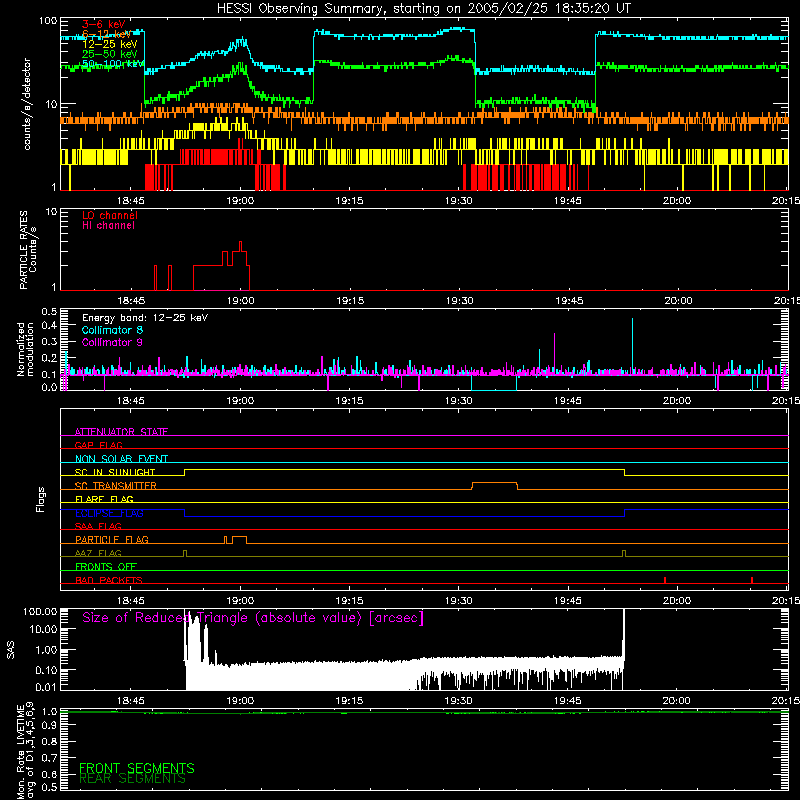Viewport: 800px width, 800px height.
Task: Click the tallest cyan Collimator 8 spike near 19:54
Action: [633, 345]
